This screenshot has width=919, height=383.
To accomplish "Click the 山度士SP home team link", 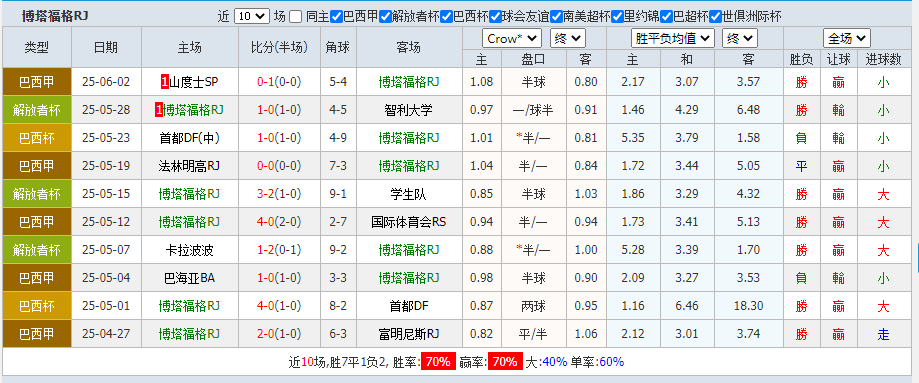I will (193, 82).
